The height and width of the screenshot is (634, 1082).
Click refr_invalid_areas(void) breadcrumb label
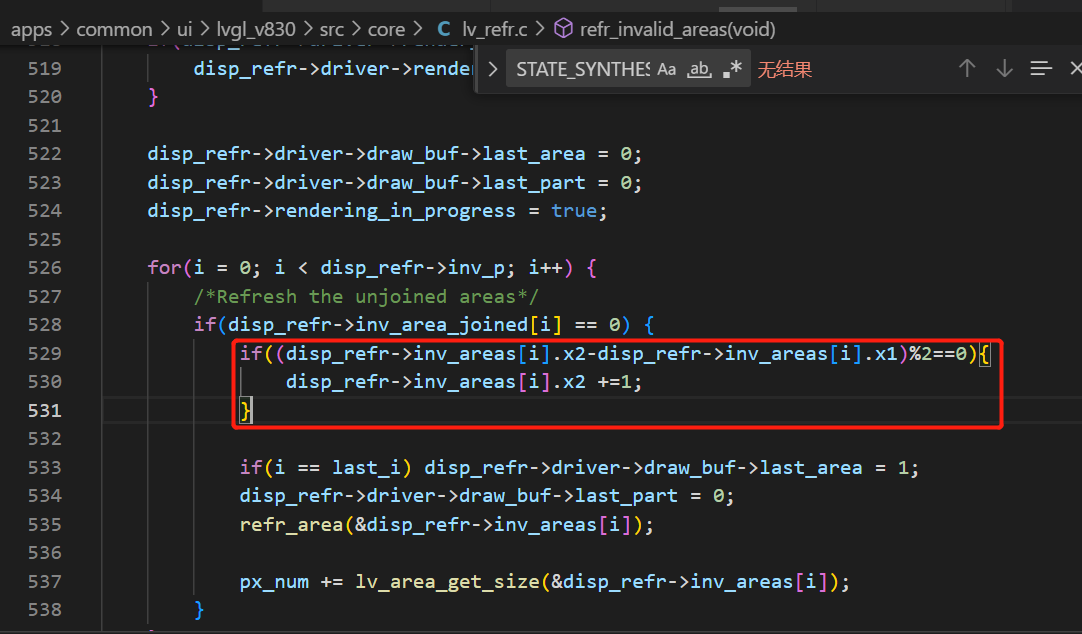click(x=678, y=29)
